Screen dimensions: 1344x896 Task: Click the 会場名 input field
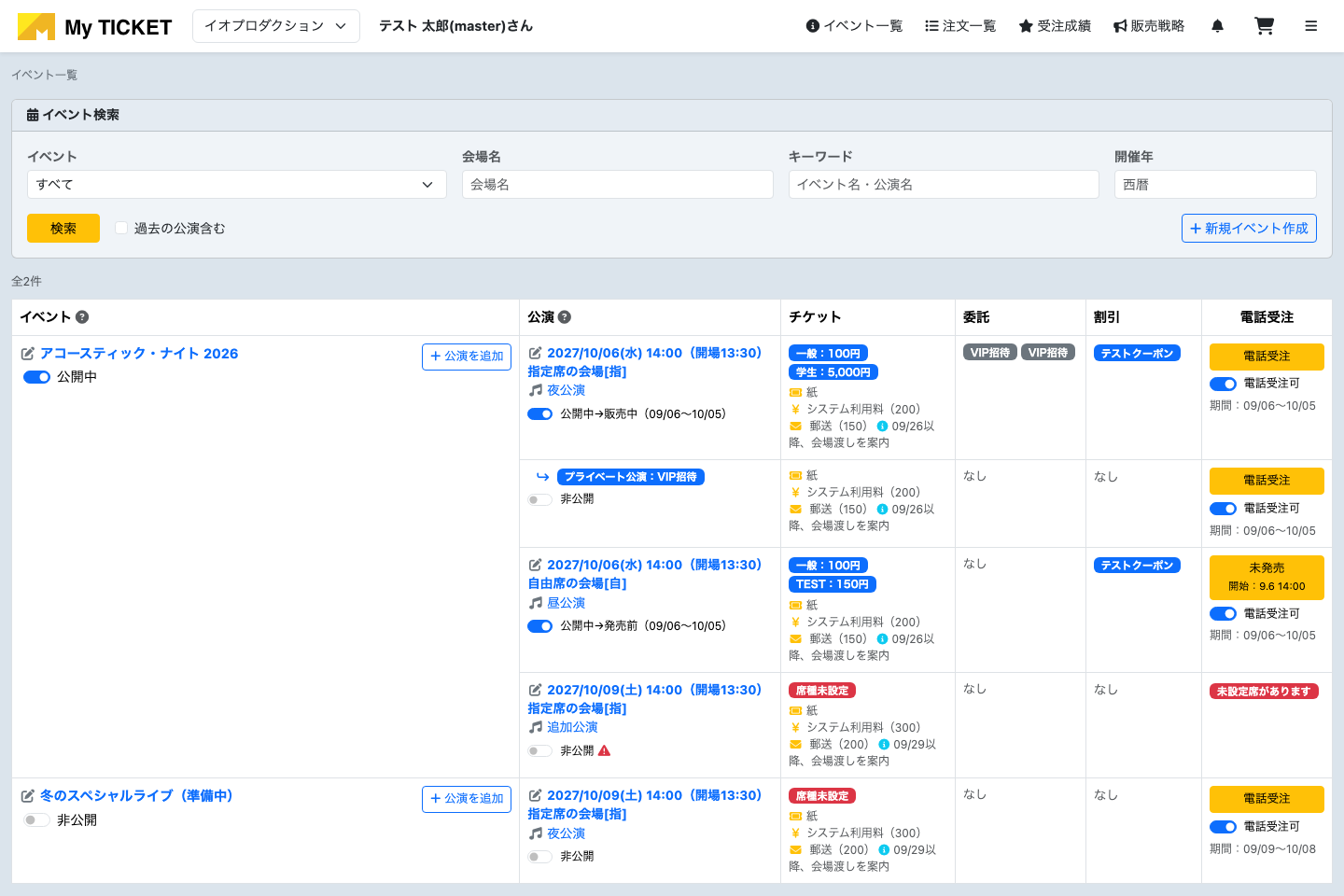pos(618,185)
